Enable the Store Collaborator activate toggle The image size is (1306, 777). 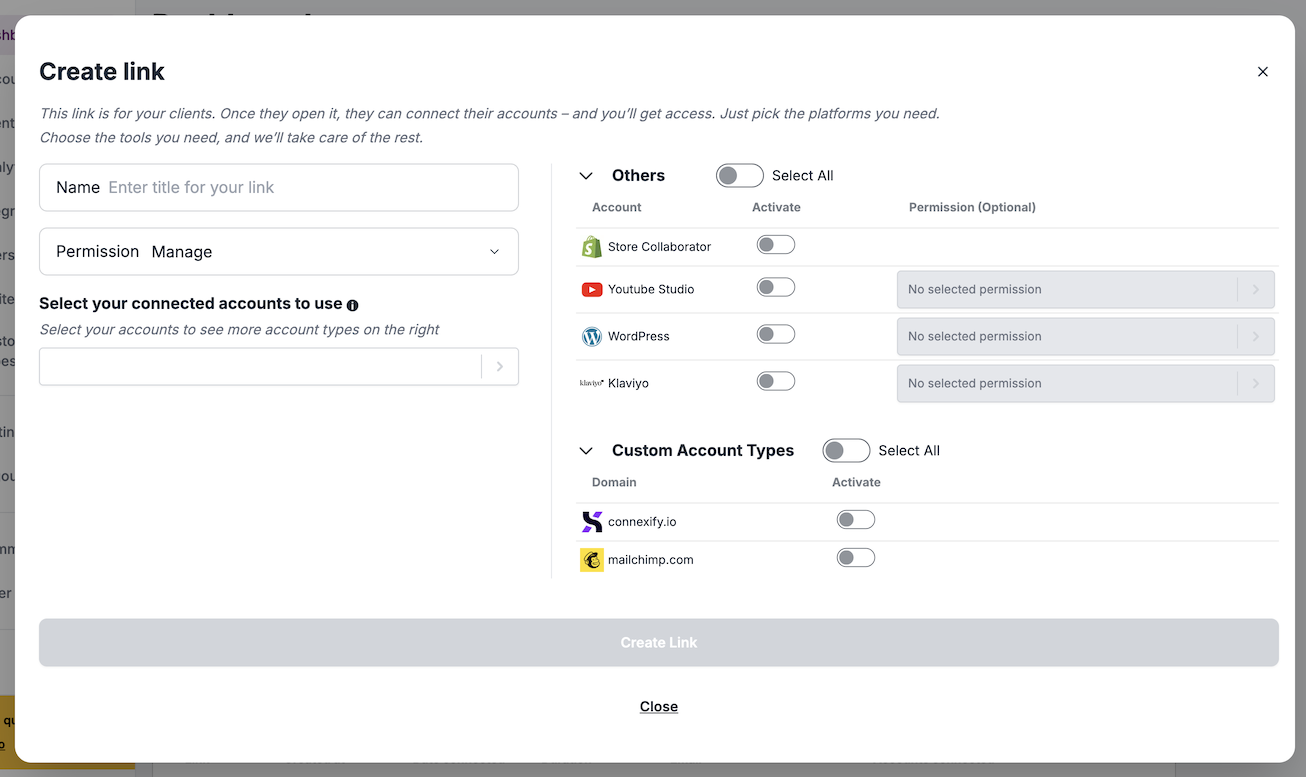[775, 245]
